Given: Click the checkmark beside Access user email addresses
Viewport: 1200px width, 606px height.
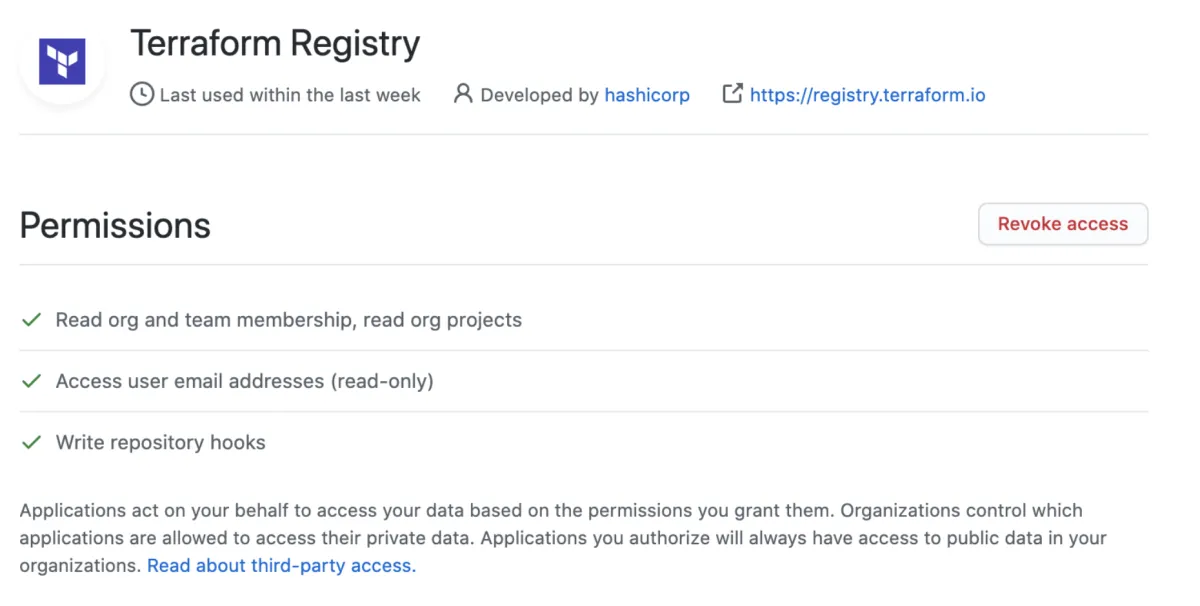Looking at the screenshot, I should click(x=32, y=381).
